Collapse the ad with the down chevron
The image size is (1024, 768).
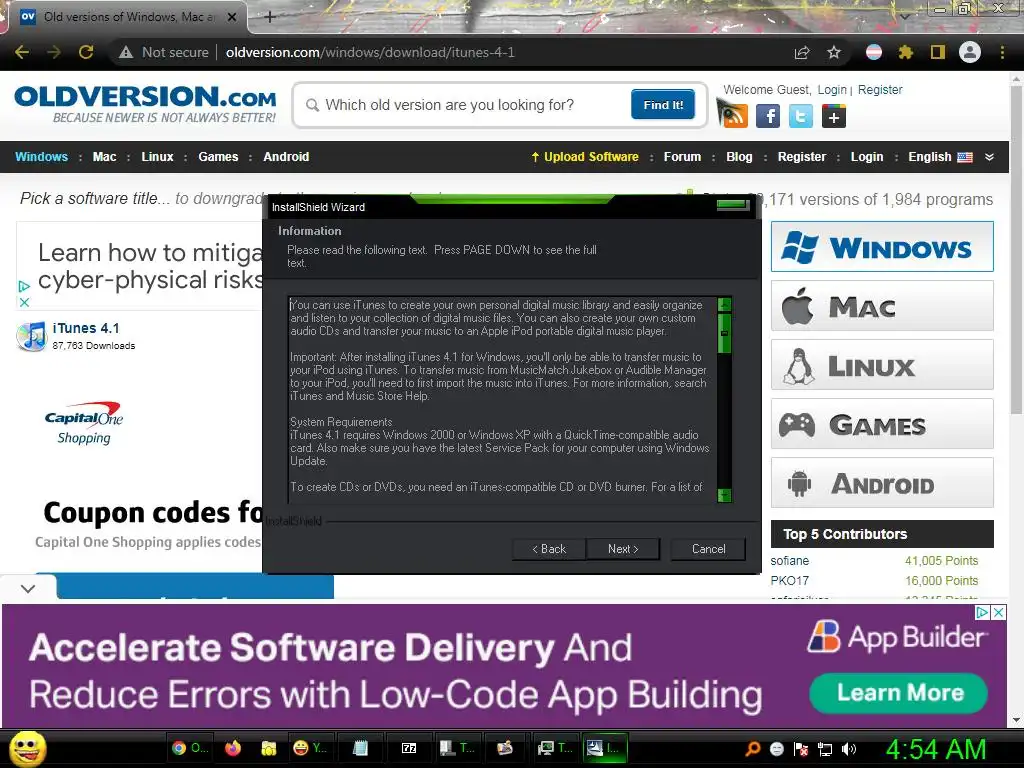pyautogui.click(x=28, y=588)
